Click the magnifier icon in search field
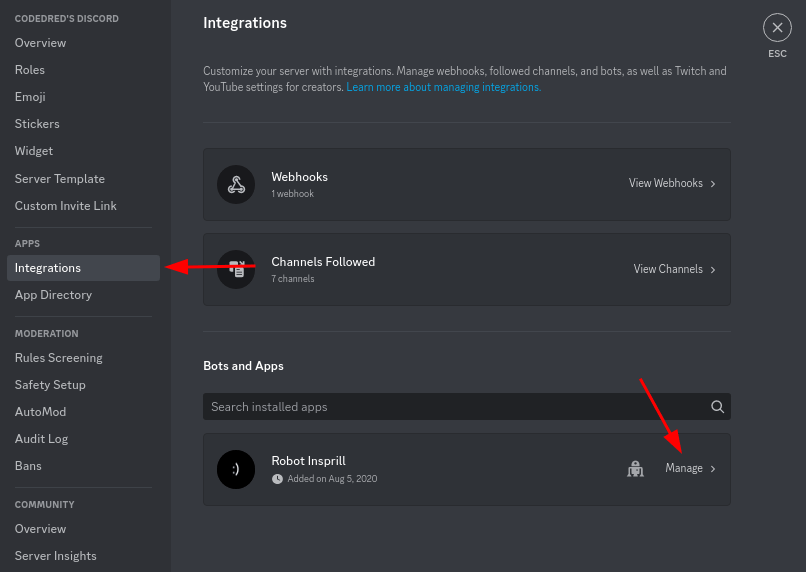 click(x=717, y=407)
